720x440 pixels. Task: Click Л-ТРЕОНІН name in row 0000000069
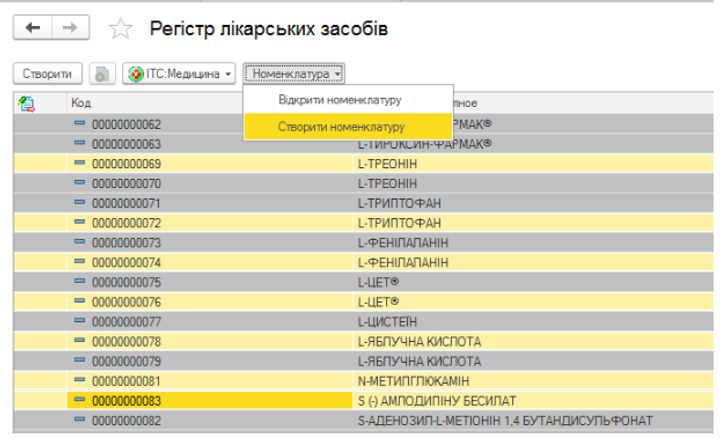click(387, 164)
